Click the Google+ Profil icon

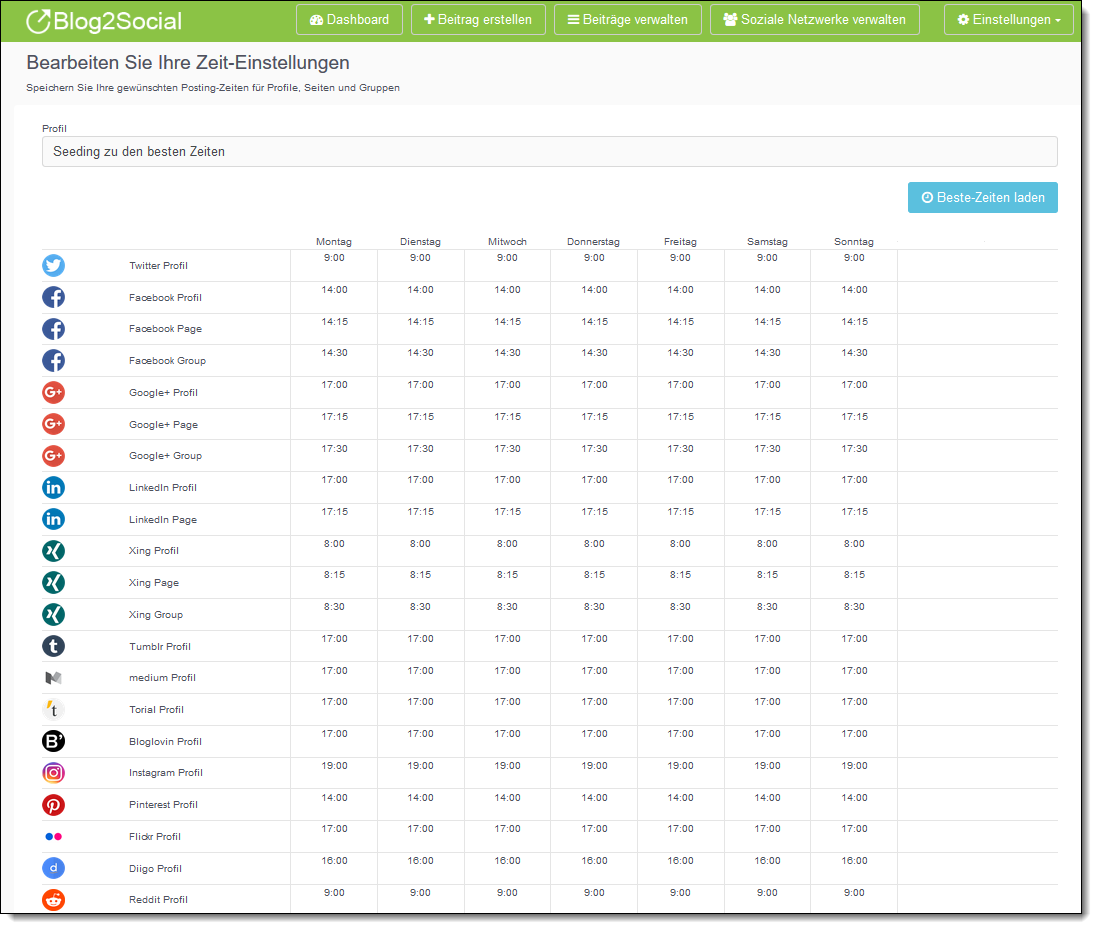[54, 392]
